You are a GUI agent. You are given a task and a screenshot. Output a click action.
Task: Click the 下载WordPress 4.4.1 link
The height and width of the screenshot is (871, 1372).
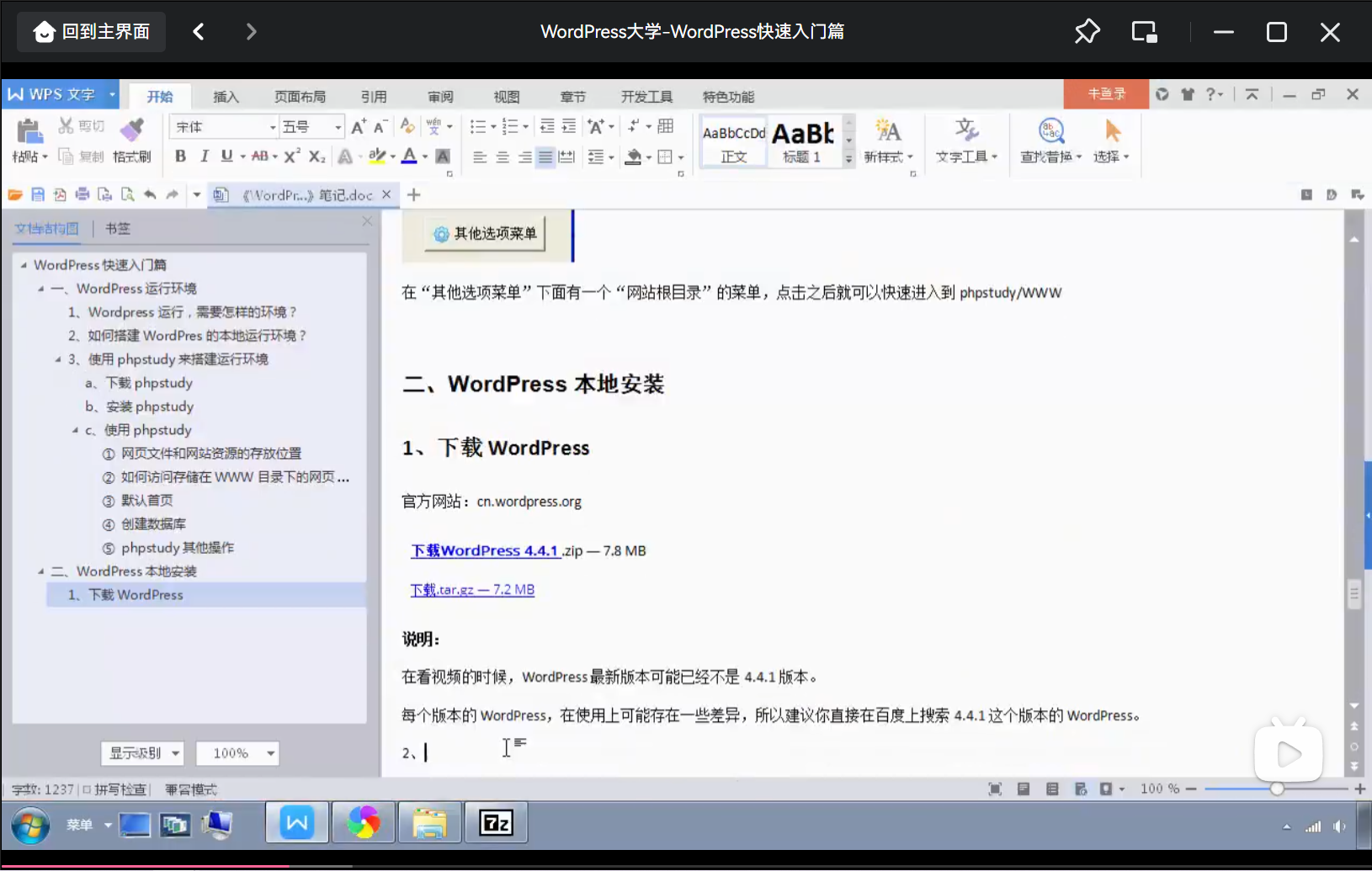click(485, 550)
